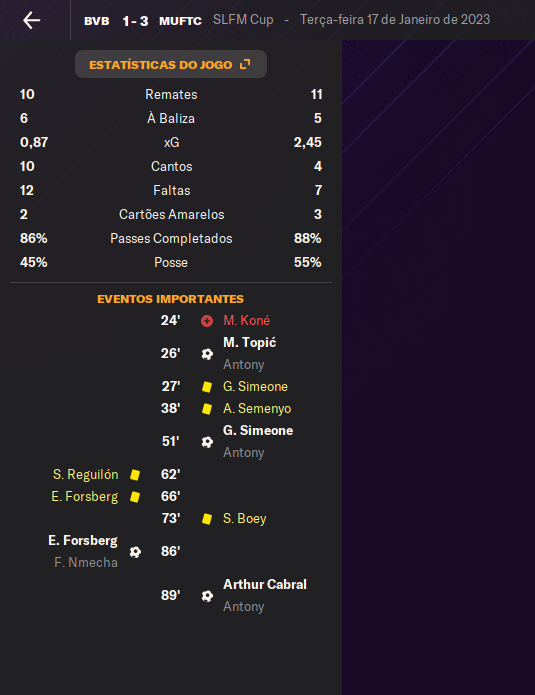Open the Estatísticas do Jogo button

[x=171, y=64]
